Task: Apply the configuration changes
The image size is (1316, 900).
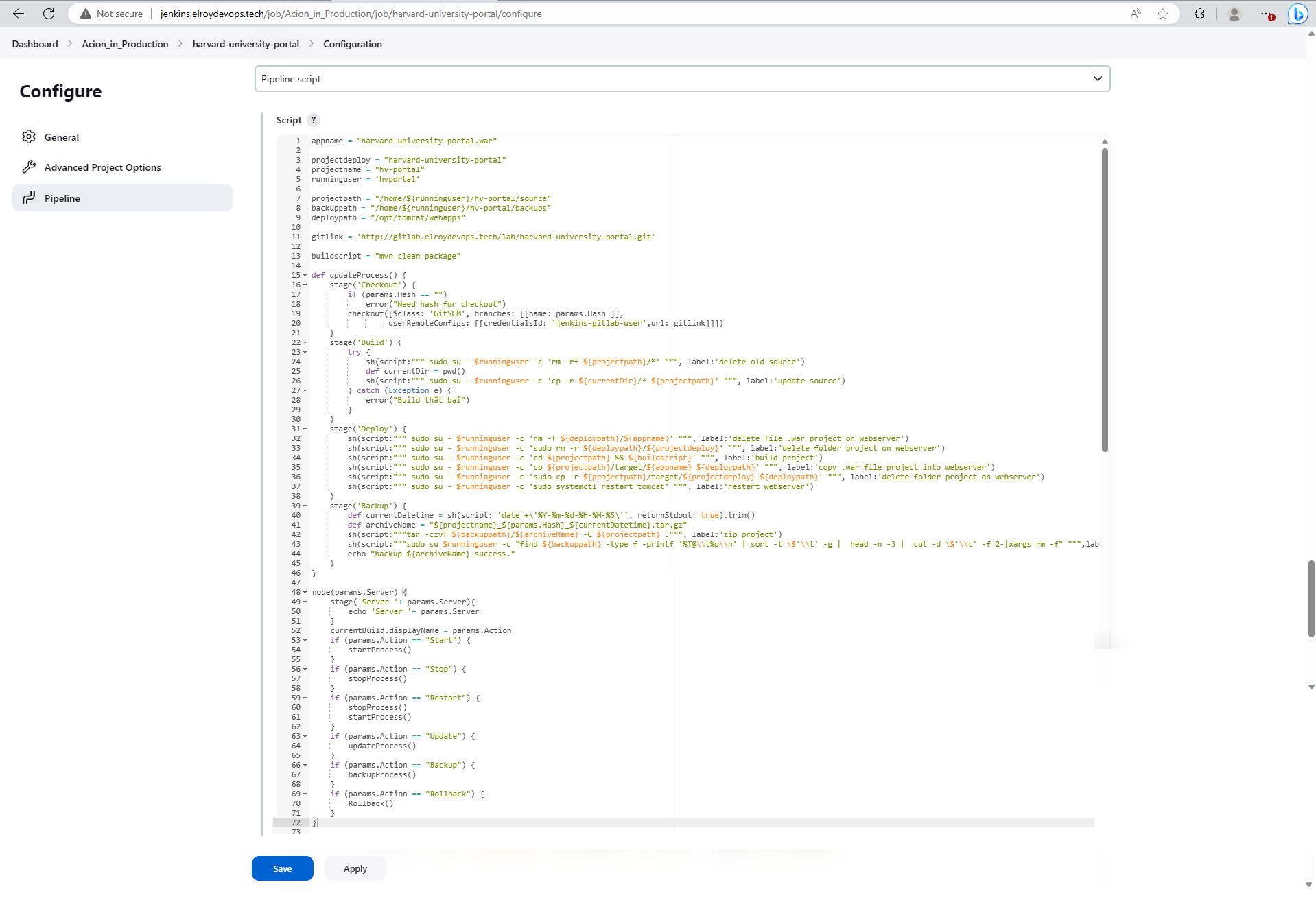Action: (x=355, y=868)
